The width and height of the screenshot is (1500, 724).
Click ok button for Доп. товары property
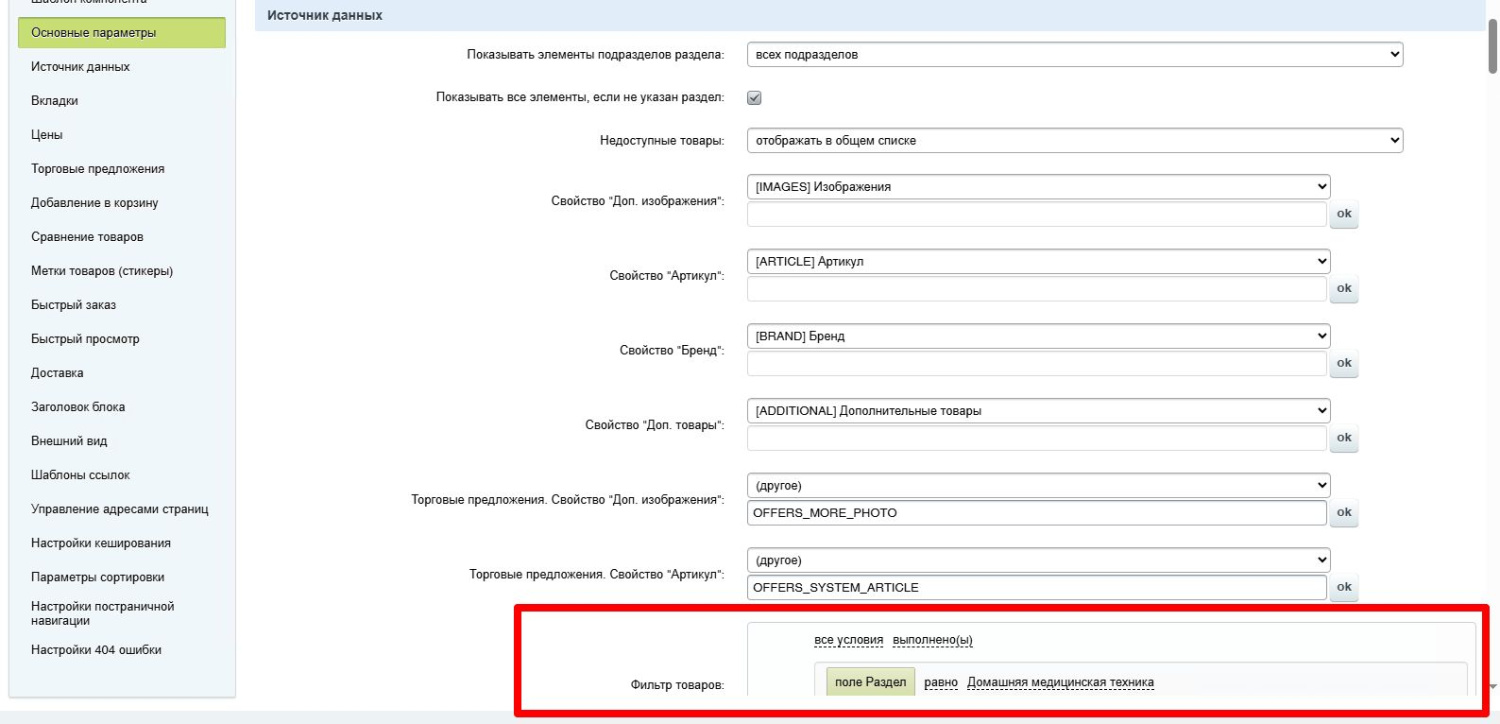tap(1343, 438)
